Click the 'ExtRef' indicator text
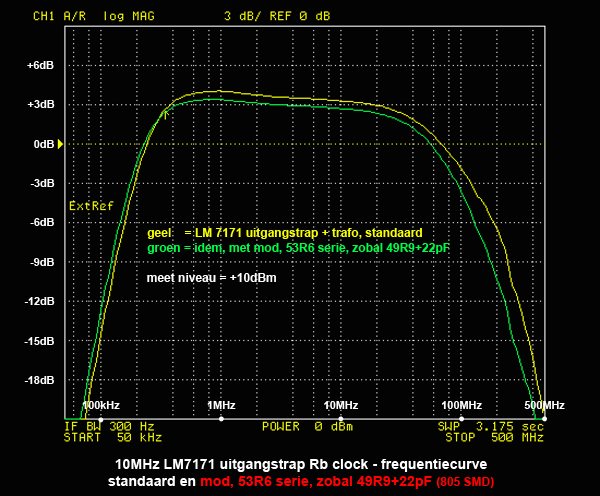 click(x=91, y=206)
